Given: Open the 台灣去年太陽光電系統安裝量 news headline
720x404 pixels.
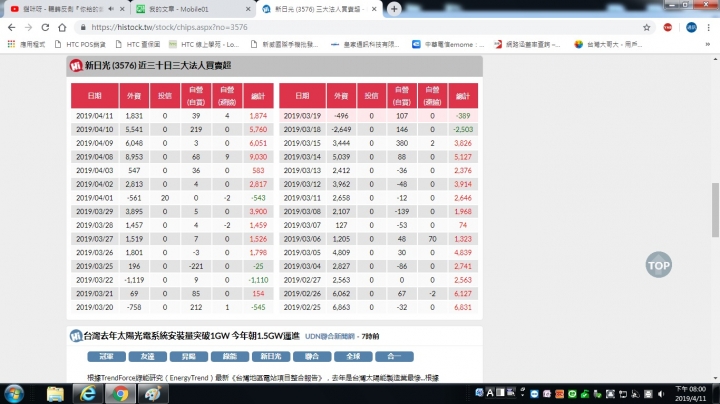Looking at the screenshot, I should (191, 336).
